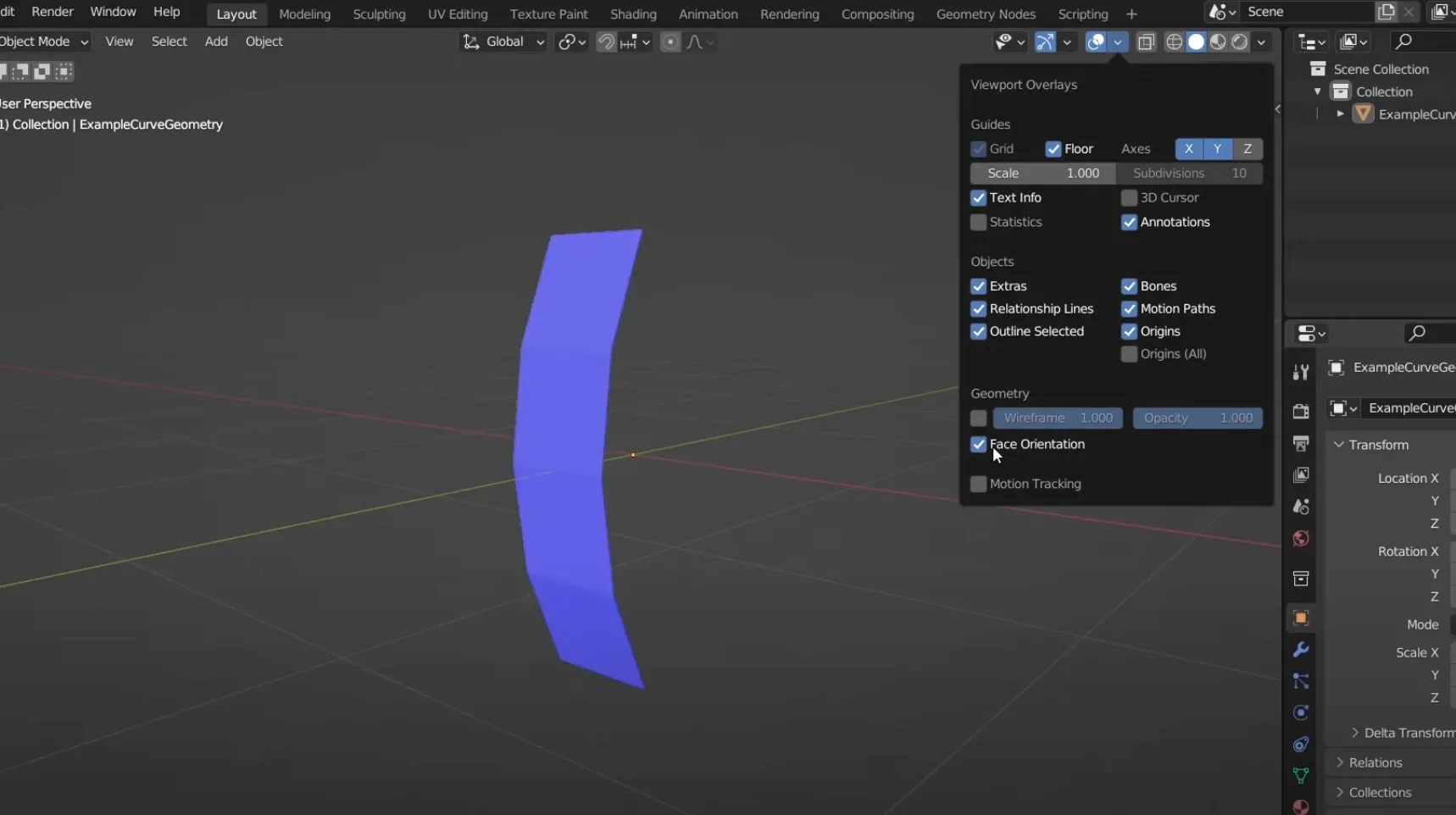1456x815 pixels.
Task: Open the Material properties tab
Action: click(x=1301, y=806)
